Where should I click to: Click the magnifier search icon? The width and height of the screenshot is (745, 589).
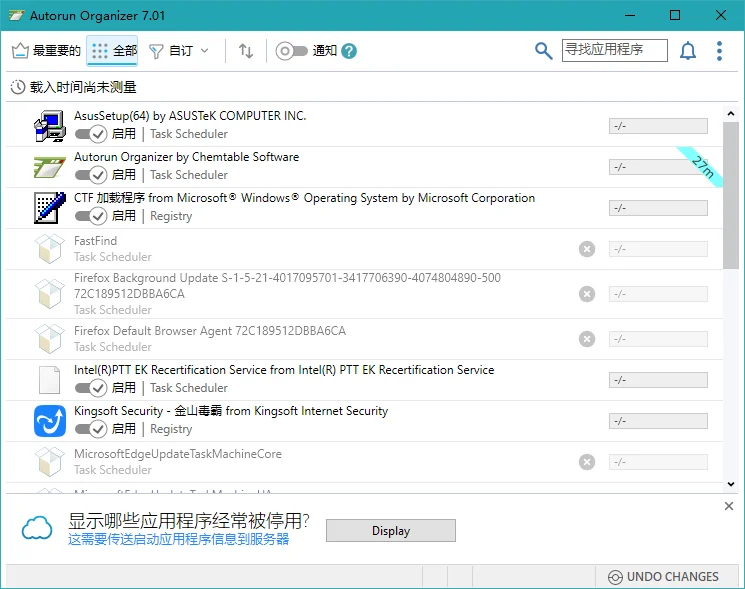click(544, 51)
